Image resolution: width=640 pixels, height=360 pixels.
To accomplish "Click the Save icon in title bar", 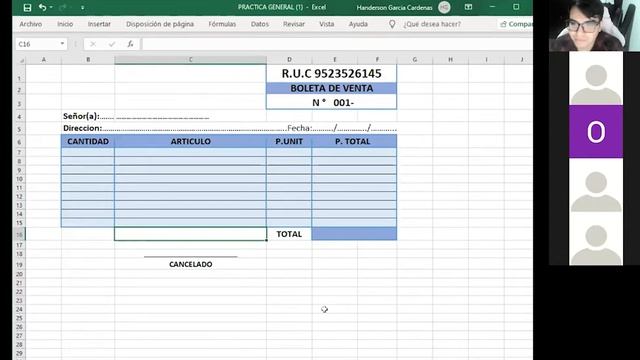I will [x=27, y=7].
